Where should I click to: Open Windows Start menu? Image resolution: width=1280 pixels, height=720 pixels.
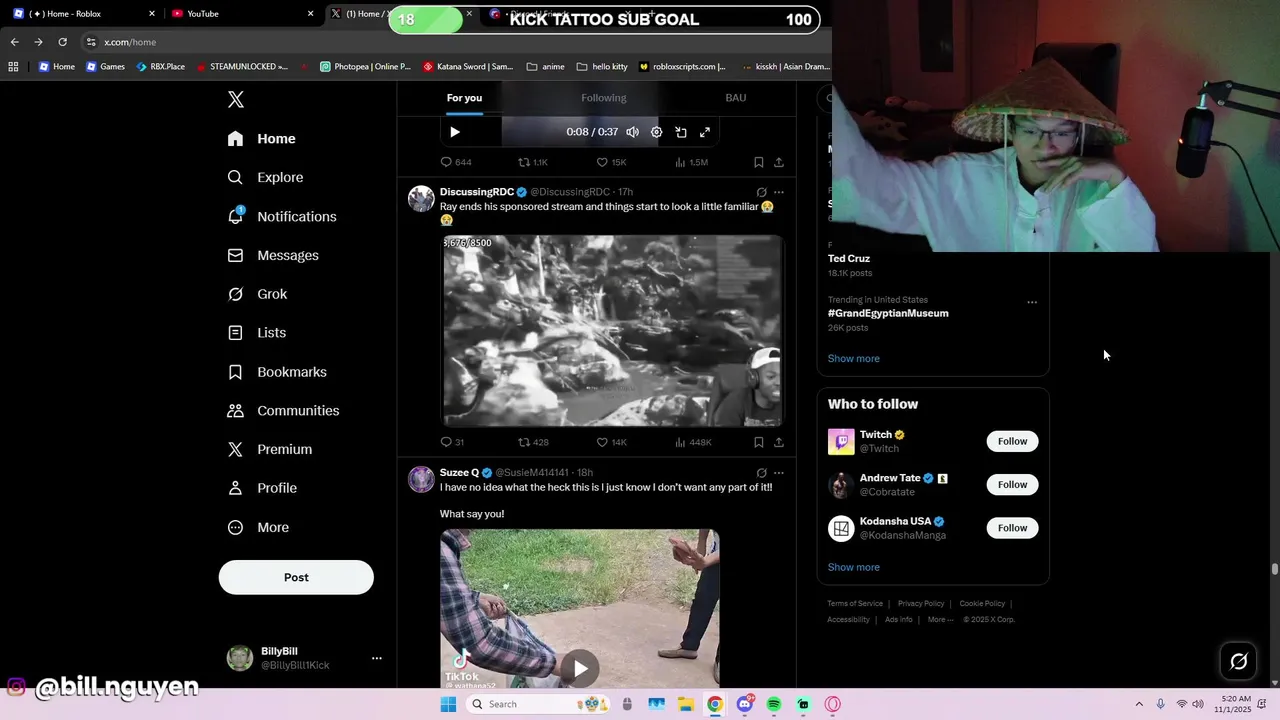[x=448, y=704]
